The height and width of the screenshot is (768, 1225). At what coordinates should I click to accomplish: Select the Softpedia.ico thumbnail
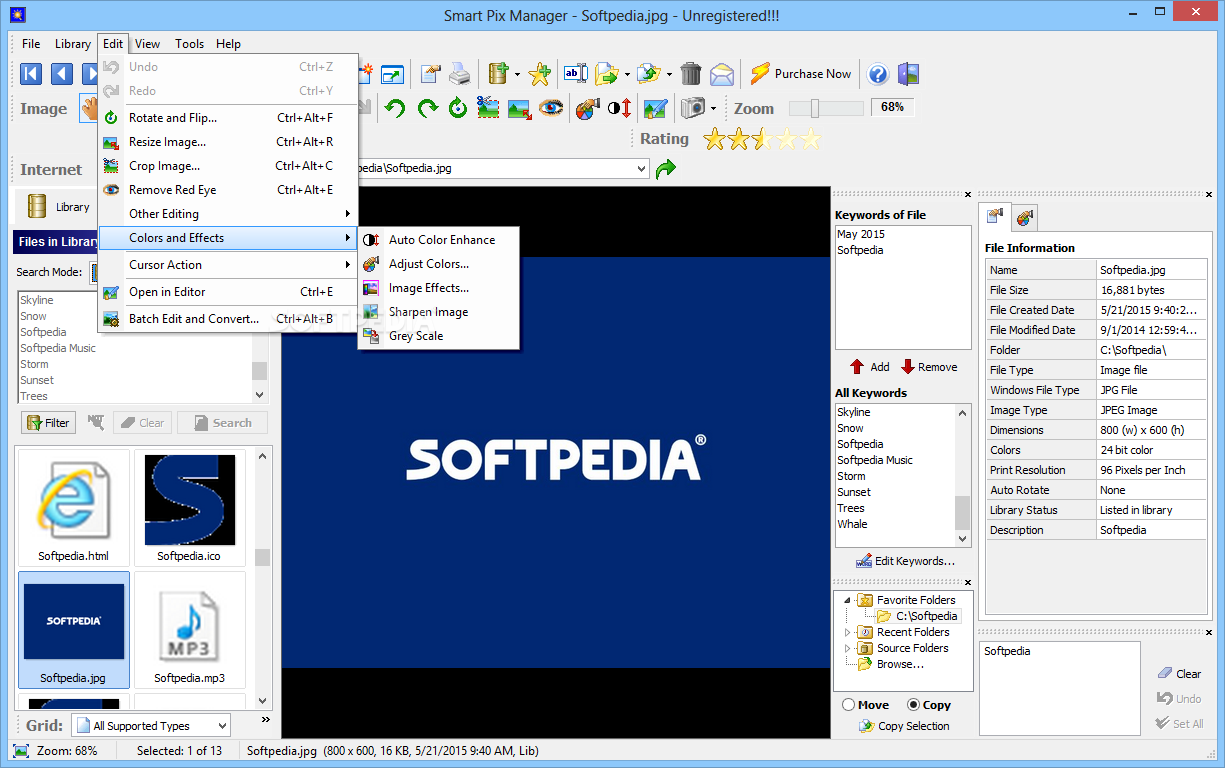coord(190,509)
